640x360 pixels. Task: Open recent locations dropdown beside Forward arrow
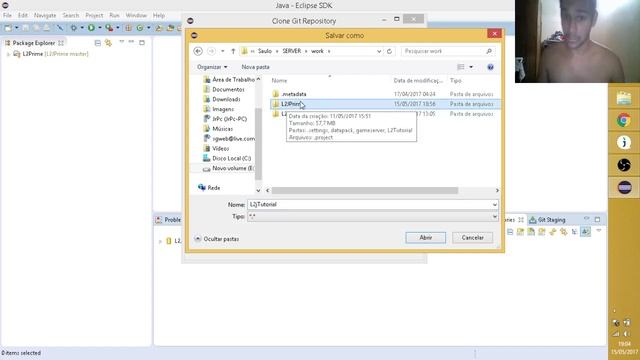click(x=222, y=51)
